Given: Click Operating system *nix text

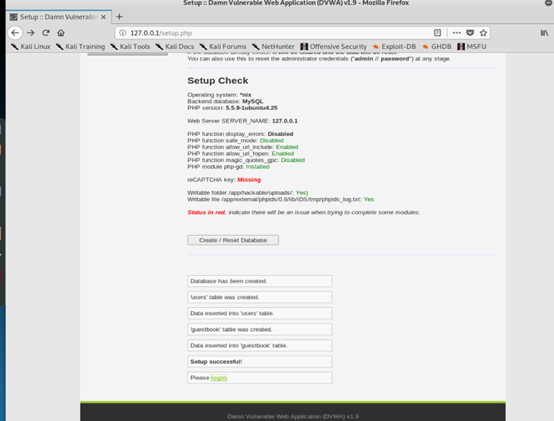Looking at the screenshot, I should coord(219,95).
